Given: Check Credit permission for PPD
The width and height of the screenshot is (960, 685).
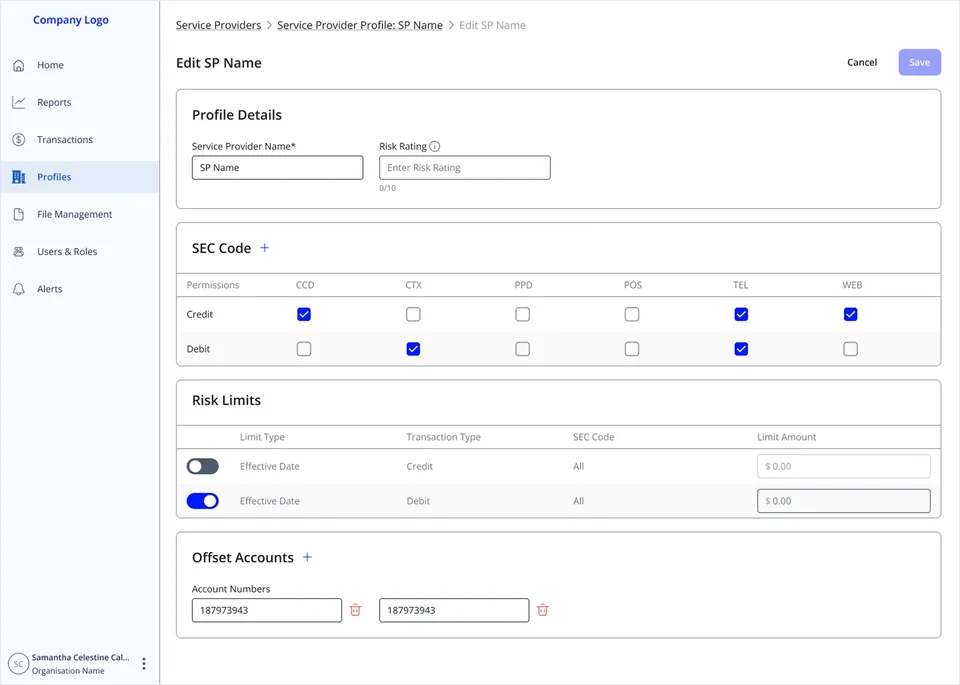Looking at the screenshot, I should point(522,314).
